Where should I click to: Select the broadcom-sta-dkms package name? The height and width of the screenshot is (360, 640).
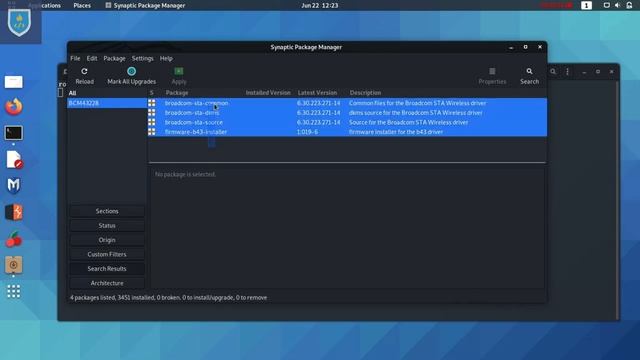[x=192, y=113]
